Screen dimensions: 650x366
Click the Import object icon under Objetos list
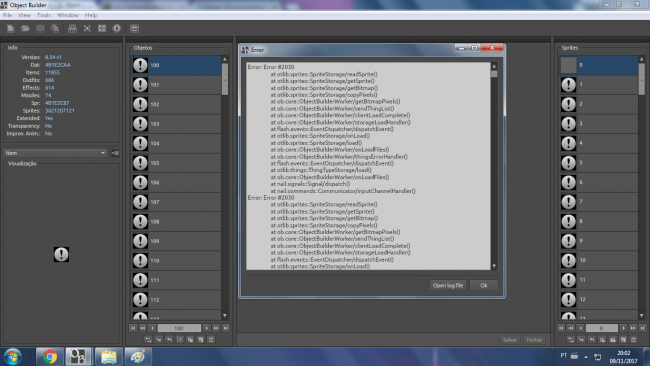point(159,339)
